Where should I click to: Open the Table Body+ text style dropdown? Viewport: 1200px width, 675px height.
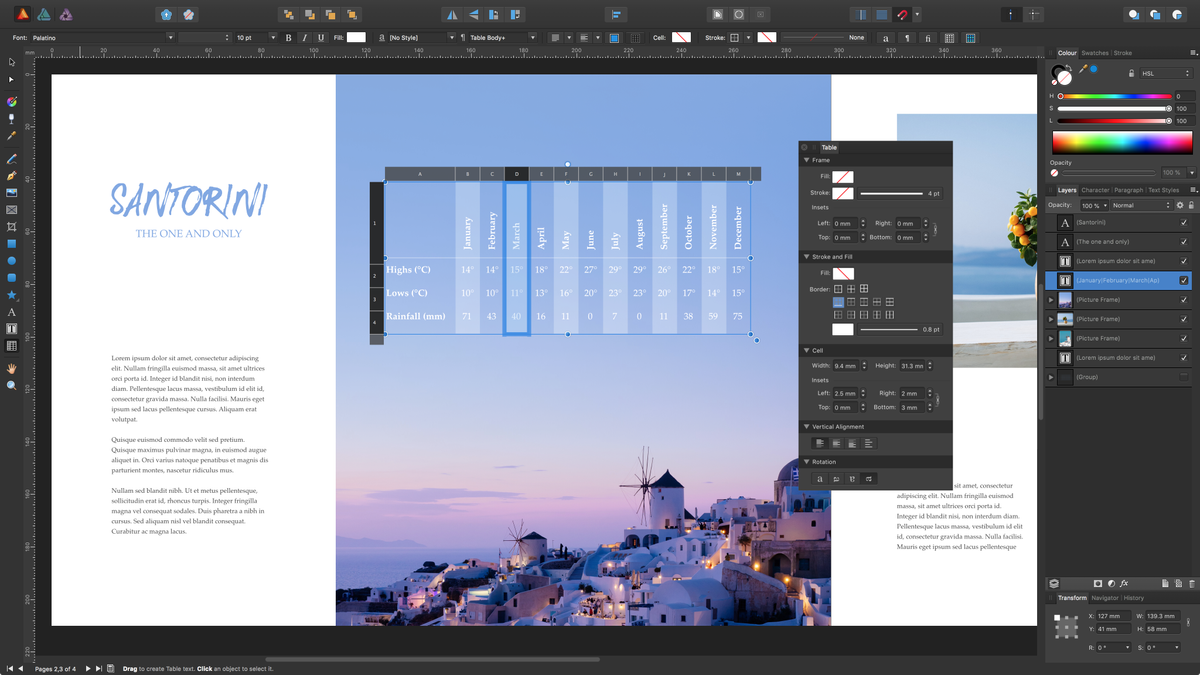click(x=530, y=37)
